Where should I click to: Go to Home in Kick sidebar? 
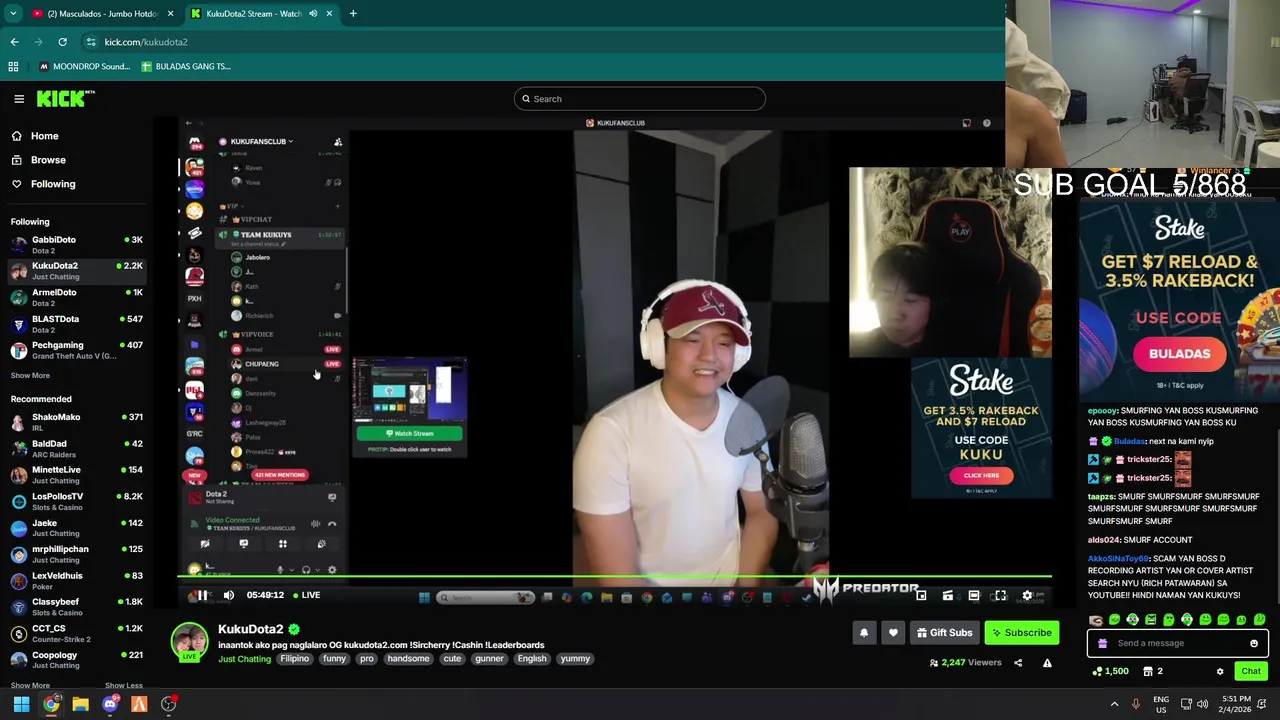[x=44, y=136]
